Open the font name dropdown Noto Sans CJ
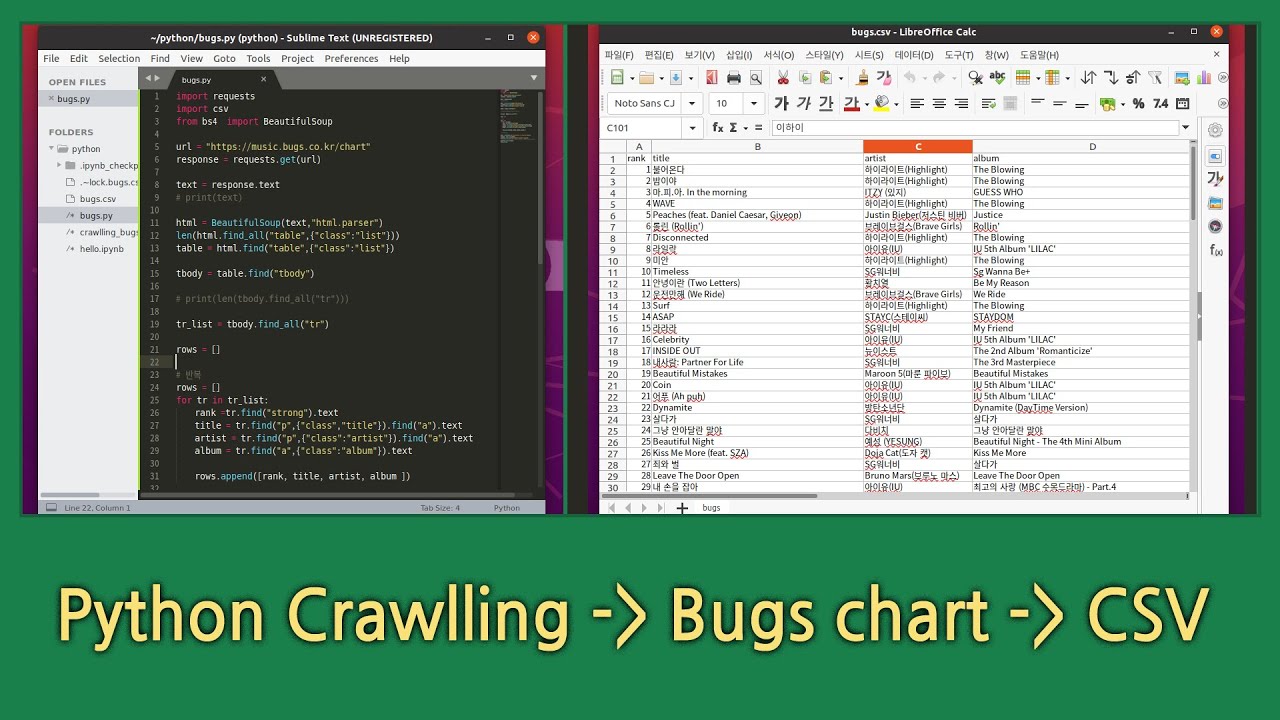1280x720 pixels. point(692,103)
